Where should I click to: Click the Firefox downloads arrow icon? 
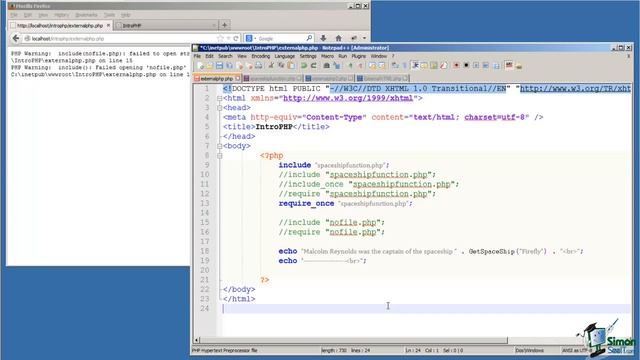pos(323,38)
